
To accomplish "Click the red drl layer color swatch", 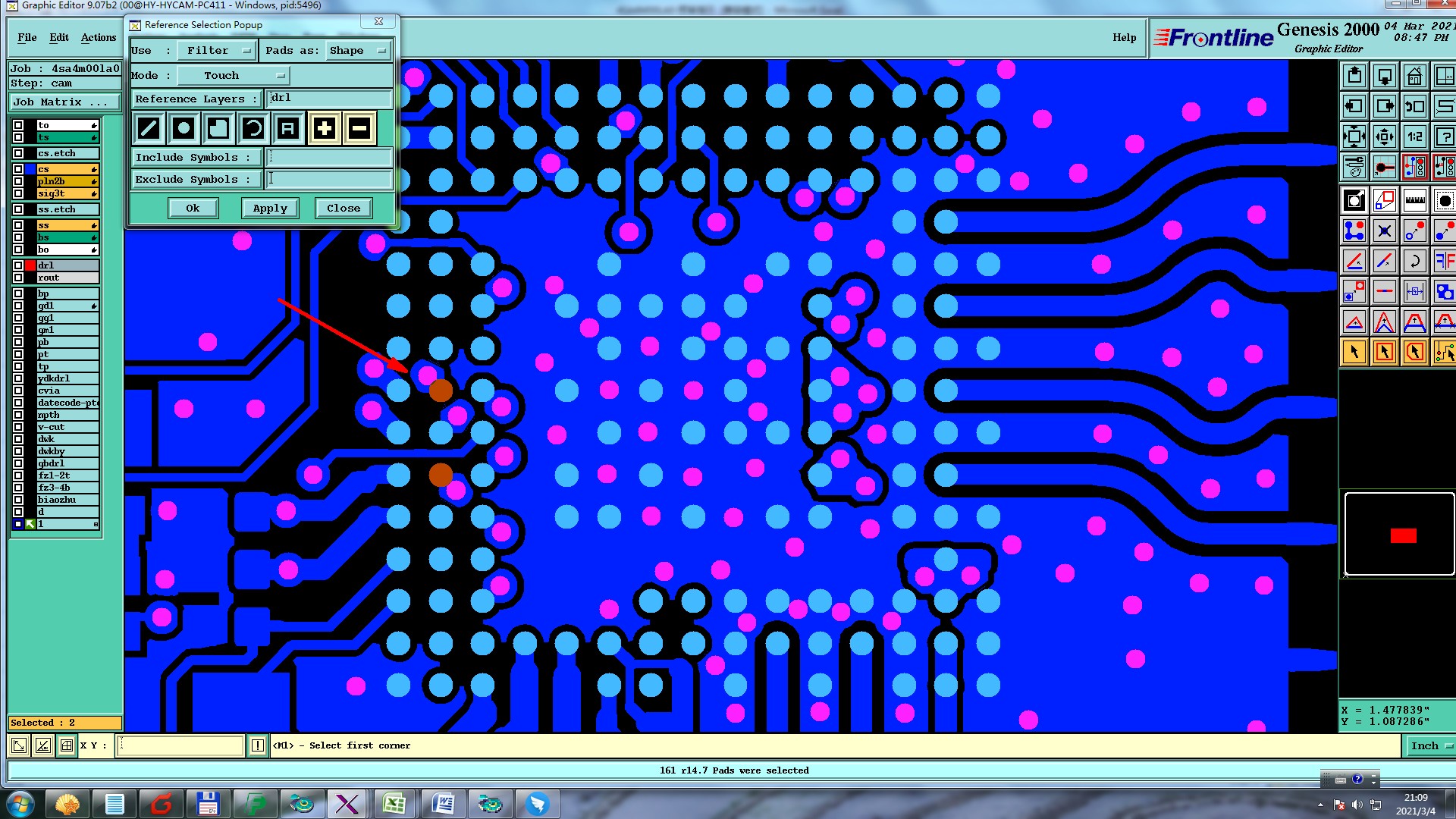I will [x=30, y=265].
